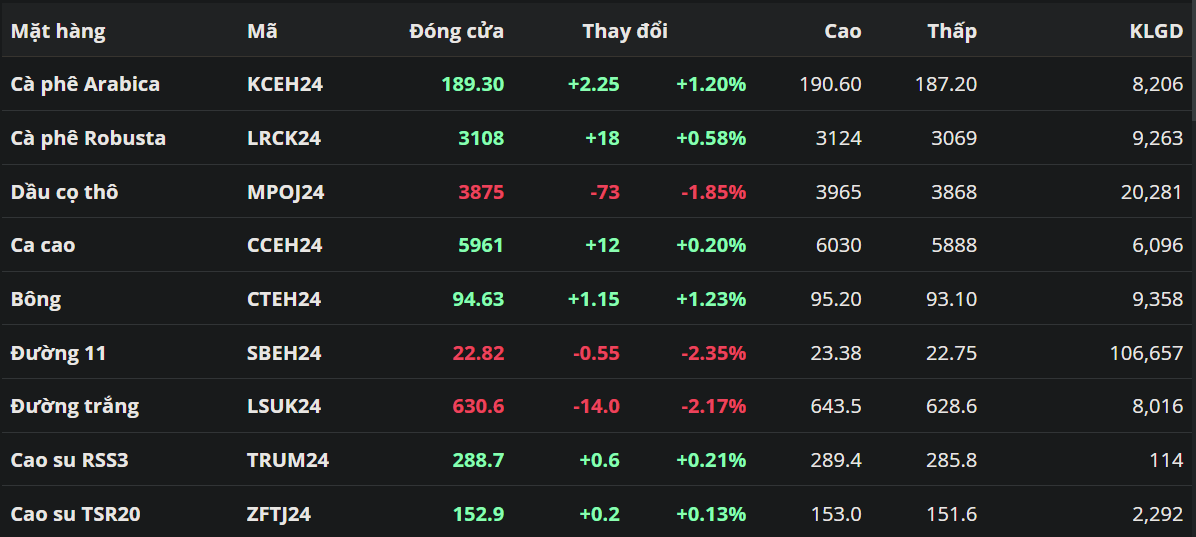Image resolution: width=1196 pixels, height=537 pixels.
Task: Open the Ca cao commodity entry
Action: 43,245
